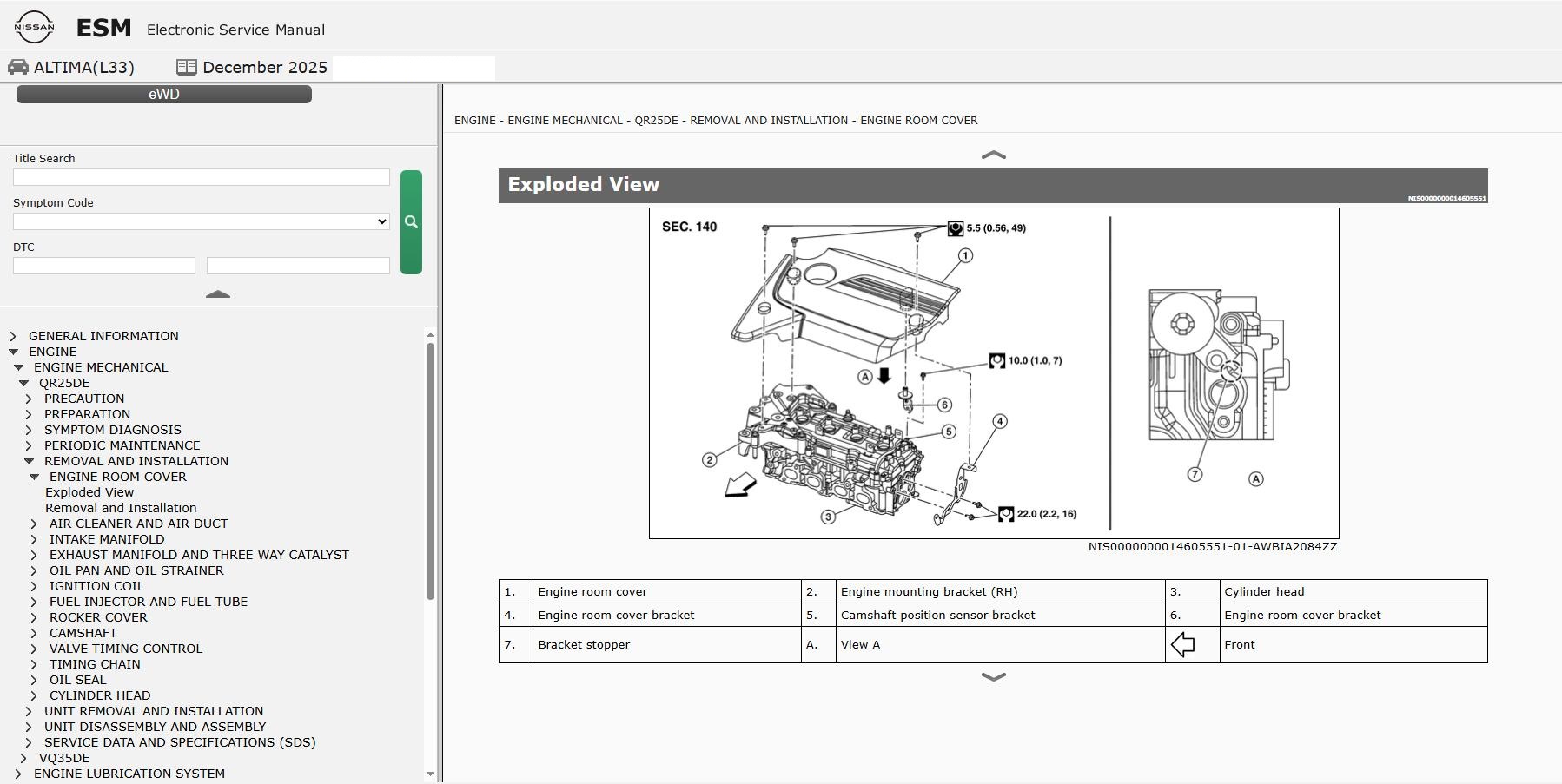Image resolution: width=1562 pixels, height=784 pixels.
Task: Collapse the QR25DE tree node
Action: tap(23, 383)
